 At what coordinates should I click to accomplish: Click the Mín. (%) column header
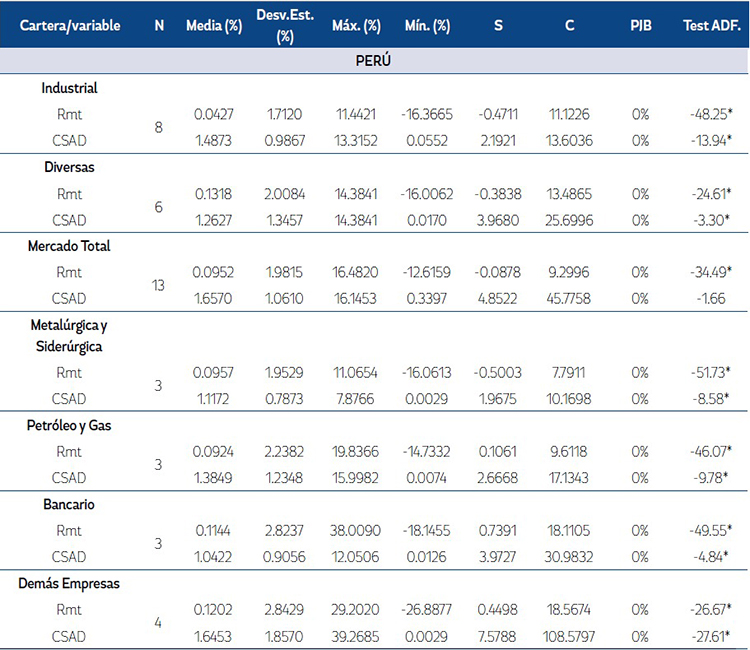point(427,26)
